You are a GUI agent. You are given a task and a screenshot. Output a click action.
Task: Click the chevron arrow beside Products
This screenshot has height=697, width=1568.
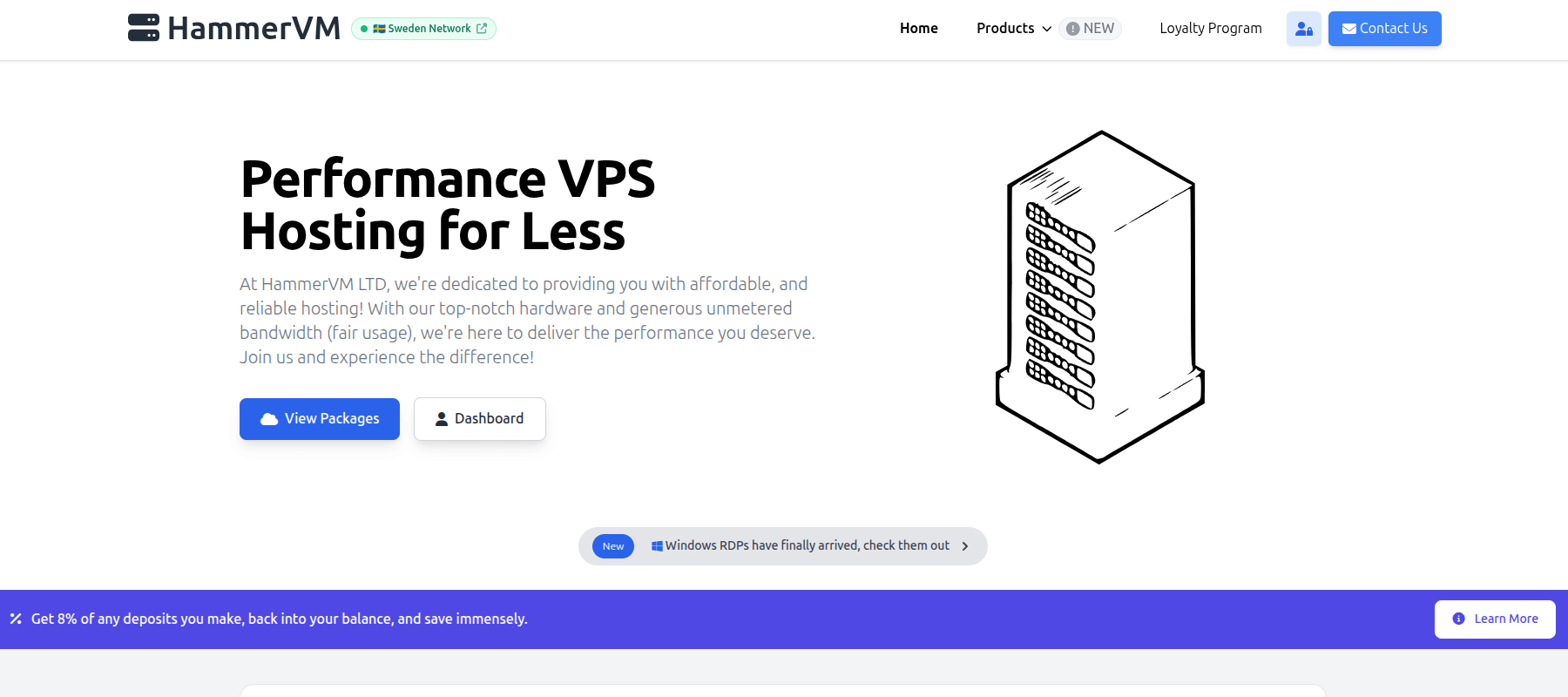coord(1046,29)
